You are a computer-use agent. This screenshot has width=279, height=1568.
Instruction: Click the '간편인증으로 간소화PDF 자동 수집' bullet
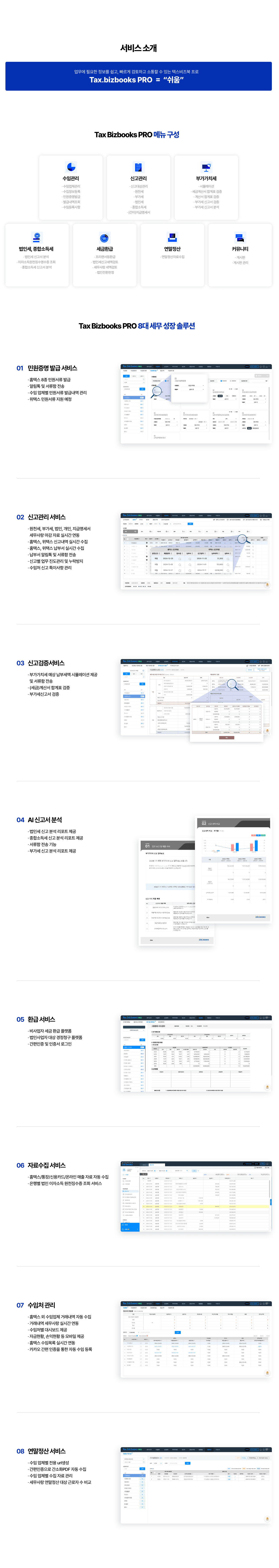[57, 1469]
